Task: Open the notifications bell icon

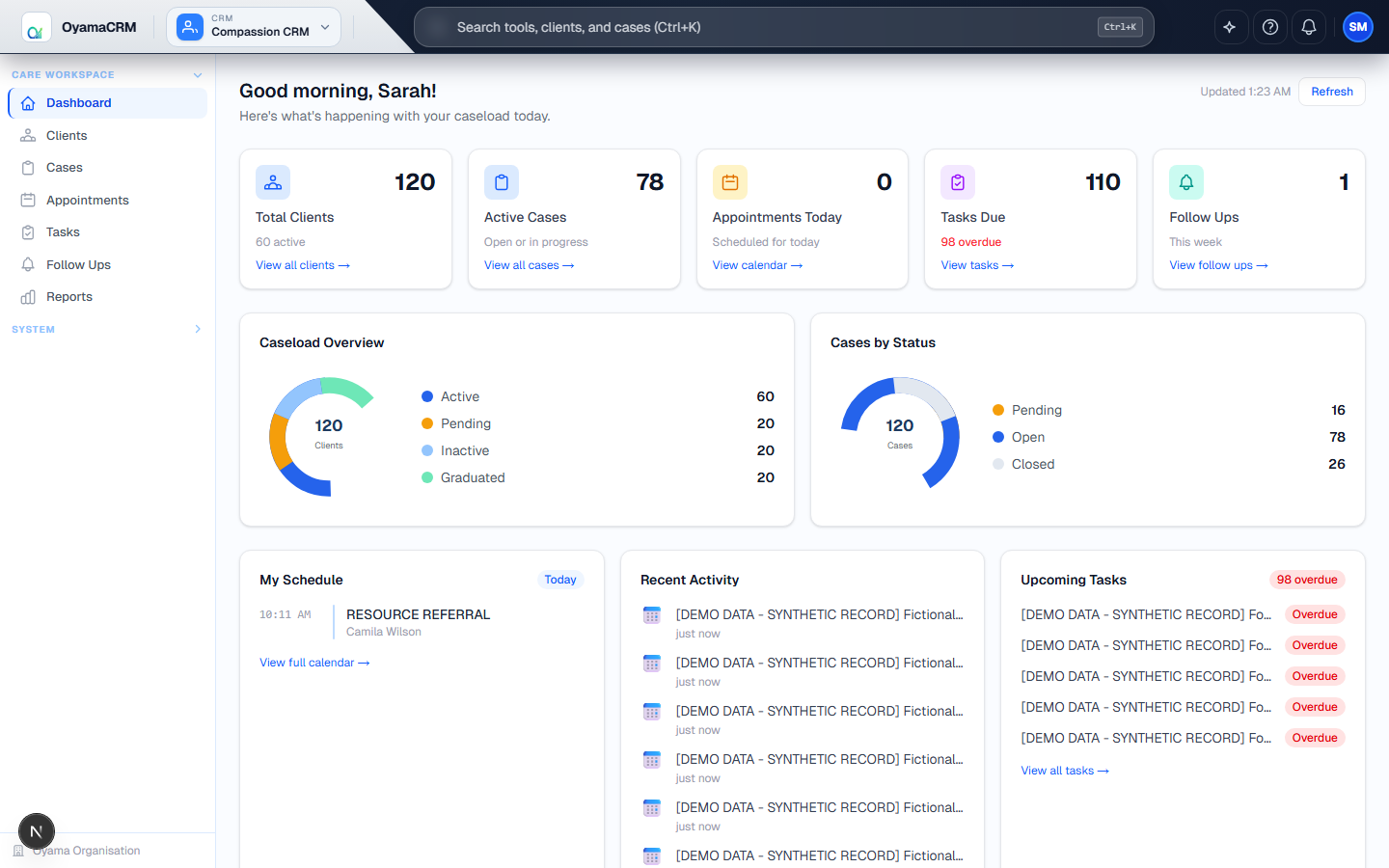Action: point(1309,27)
